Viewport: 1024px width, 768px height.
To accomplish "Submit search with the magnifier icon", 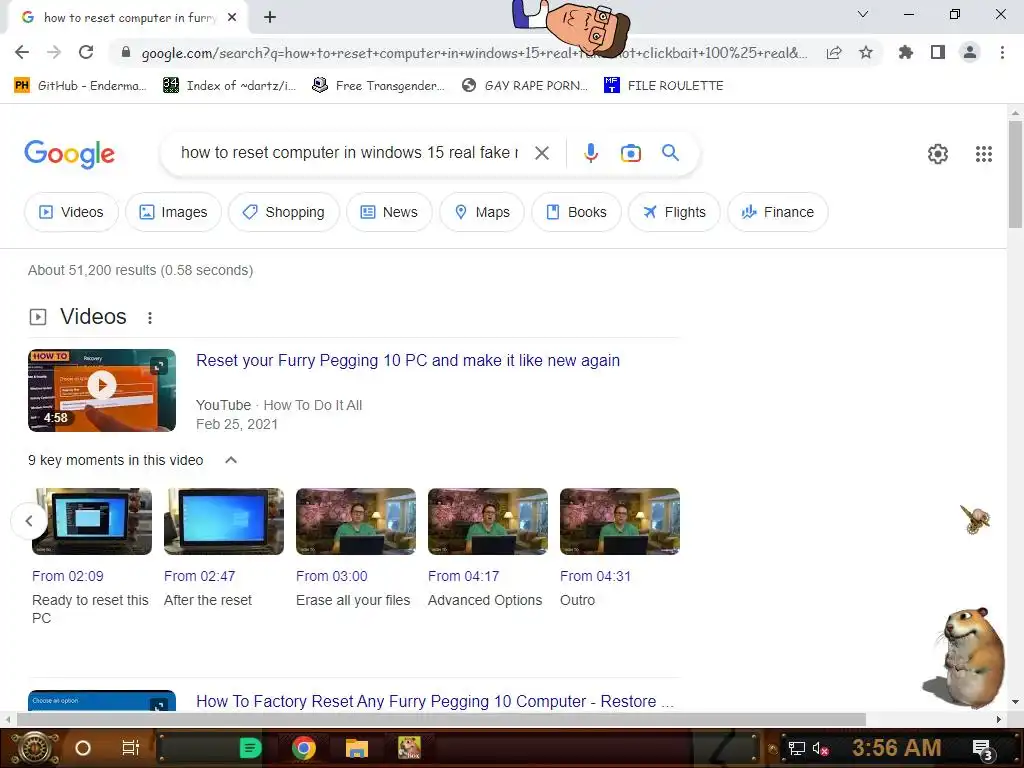I will click(671, 153).
